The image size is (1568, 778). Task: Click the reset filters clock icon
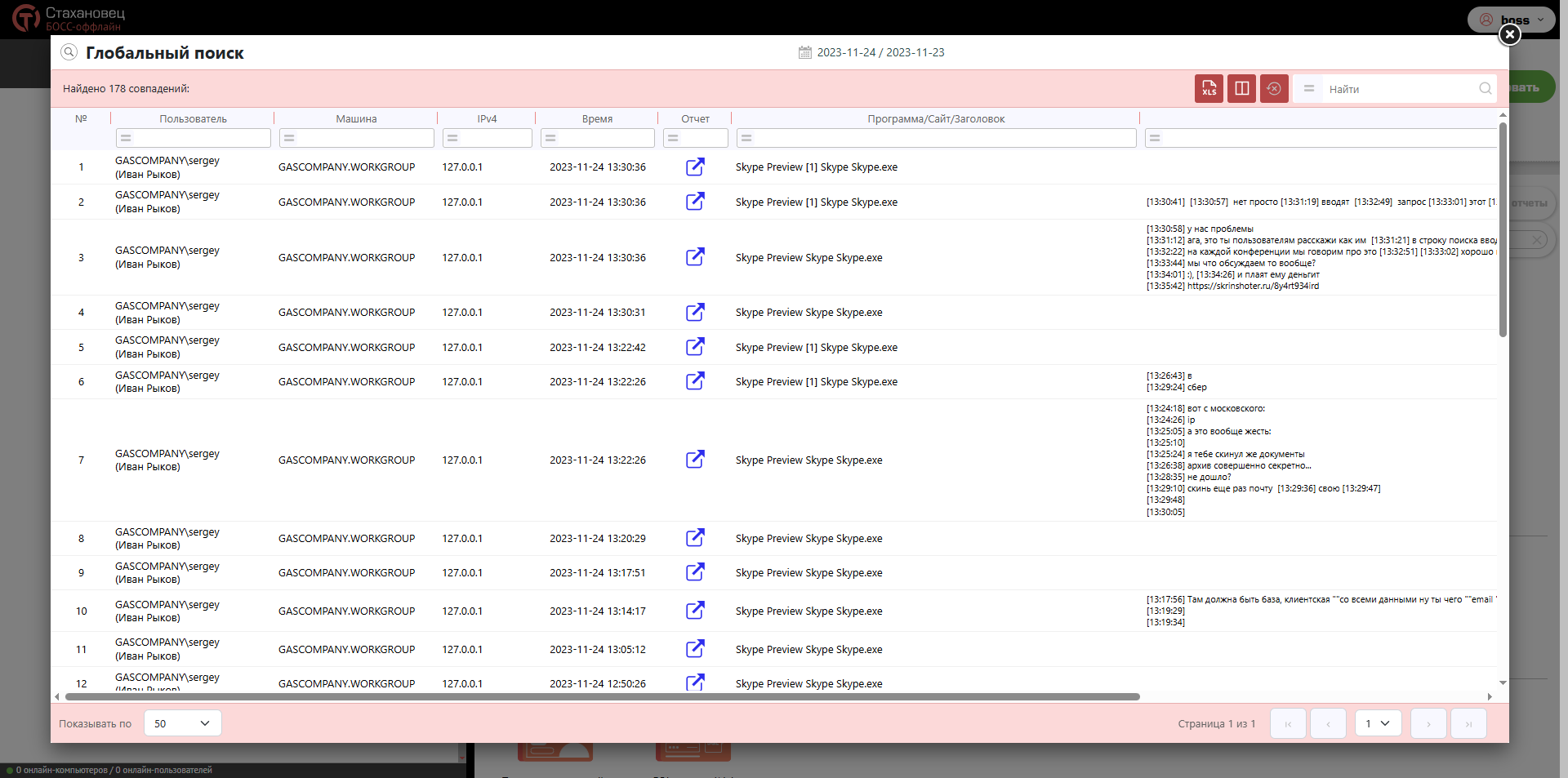pyautogui.click(x=1274, y=89)
